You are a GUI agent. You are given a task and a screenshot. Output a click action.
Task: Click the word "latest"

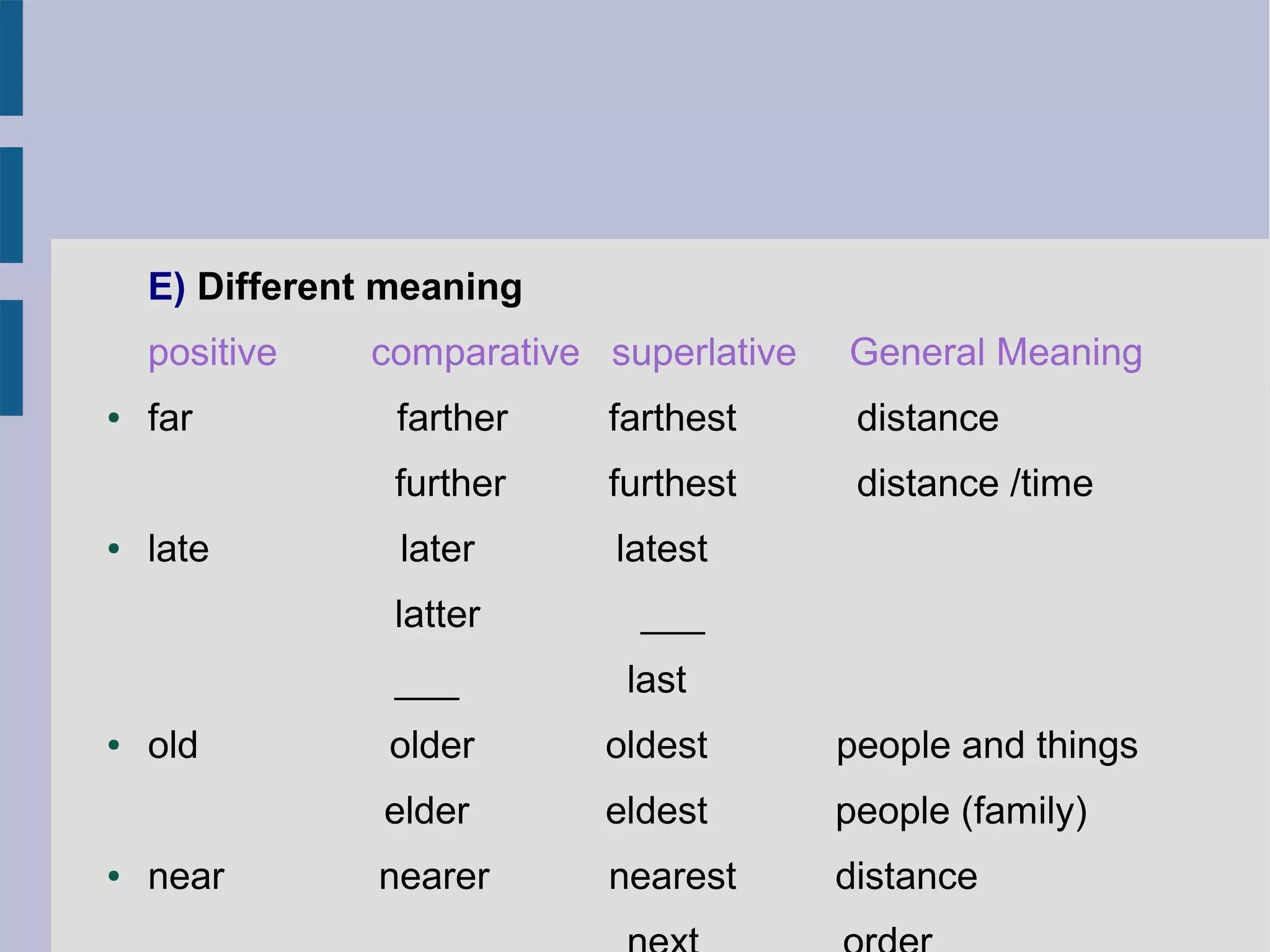[661, 549]
